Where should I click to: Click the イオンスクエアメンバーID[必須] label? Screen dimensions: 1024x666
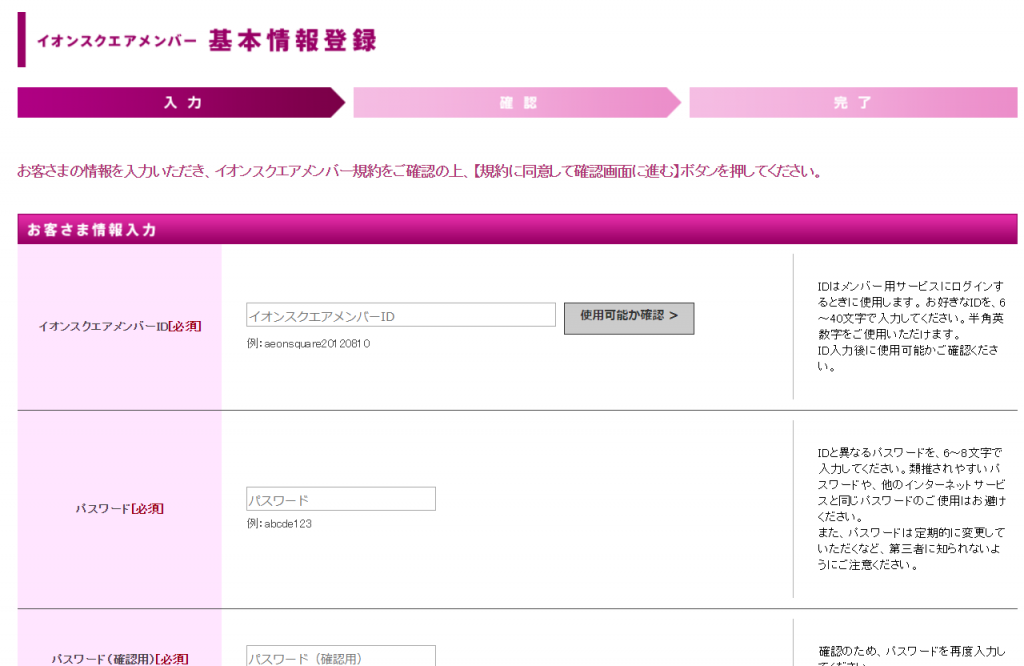[120, 326]
